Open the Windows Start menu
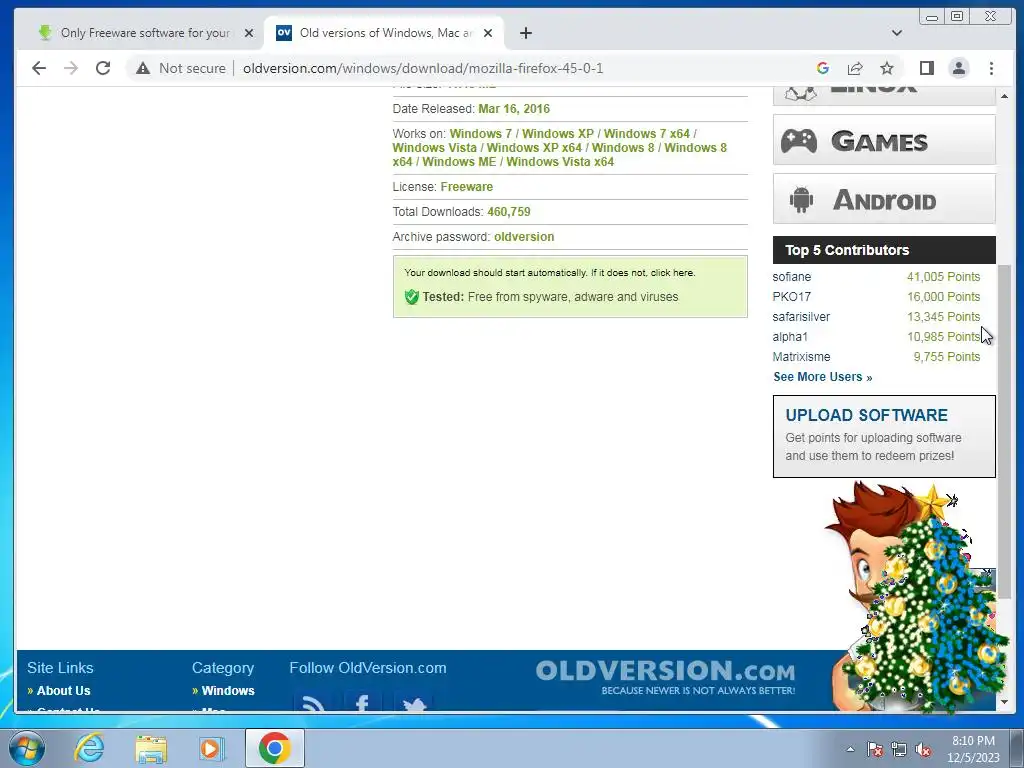The image size is (1024, 768). [27, 748]
